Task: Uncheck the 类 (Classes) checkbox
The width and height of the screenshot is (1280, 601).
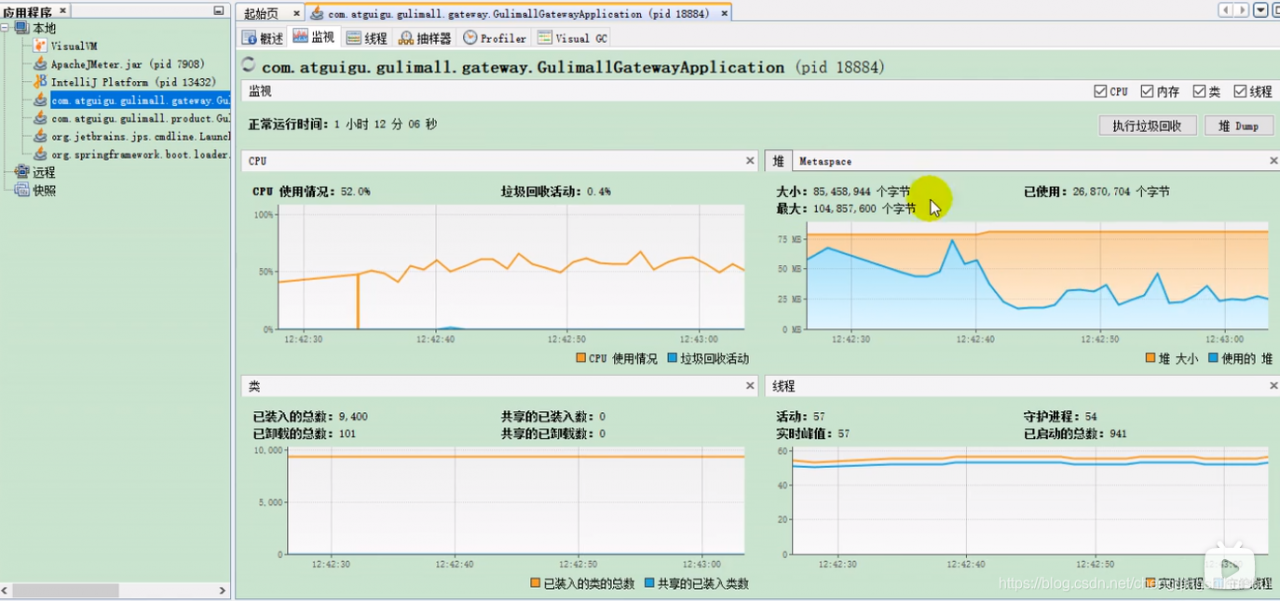Action: pos(1199,91)
